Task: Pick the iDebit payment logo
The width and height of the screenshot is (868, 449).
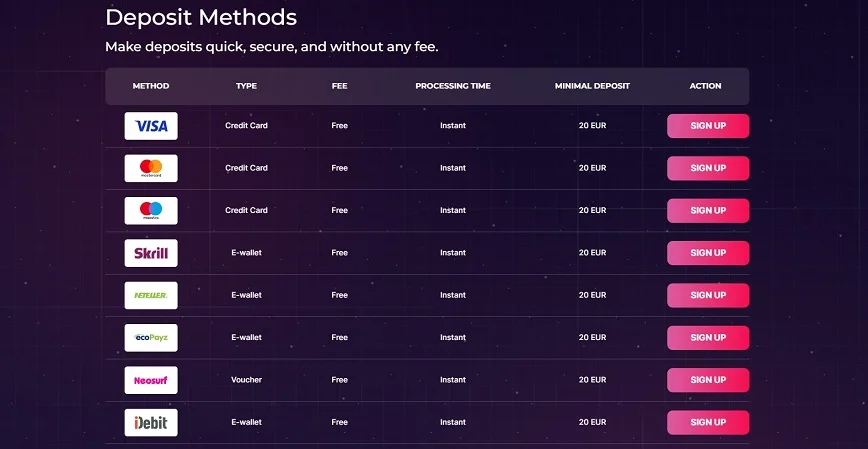Action: [x=151, y=422]
